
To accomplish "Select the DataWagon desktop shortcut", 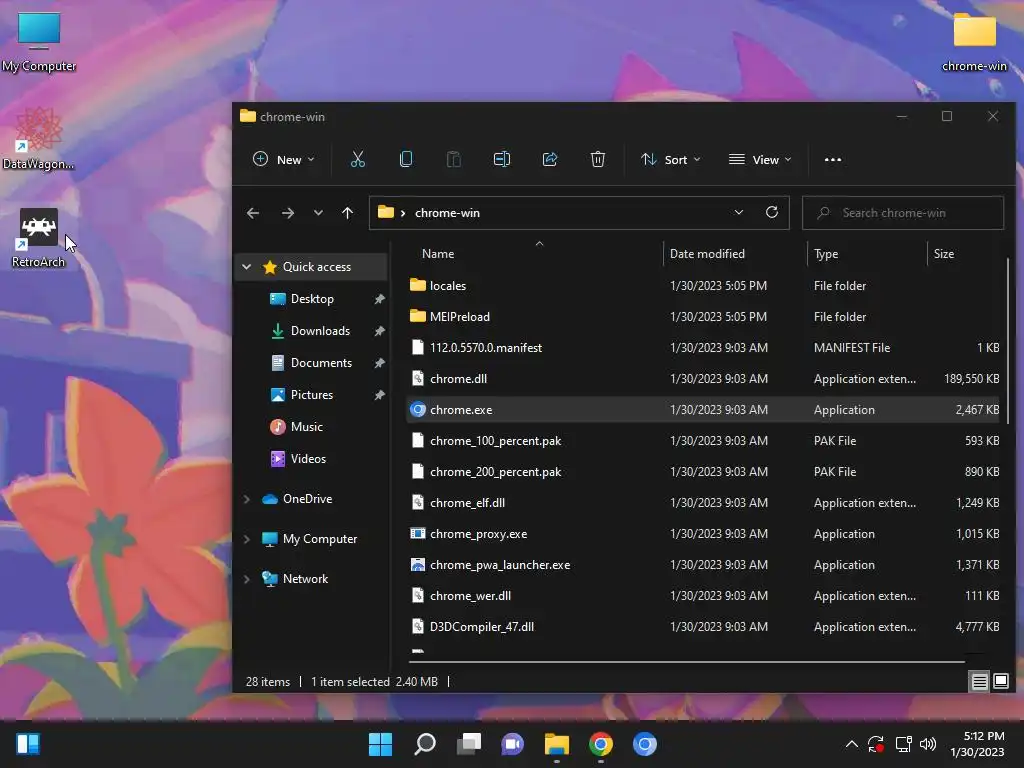I will point(39,139).
